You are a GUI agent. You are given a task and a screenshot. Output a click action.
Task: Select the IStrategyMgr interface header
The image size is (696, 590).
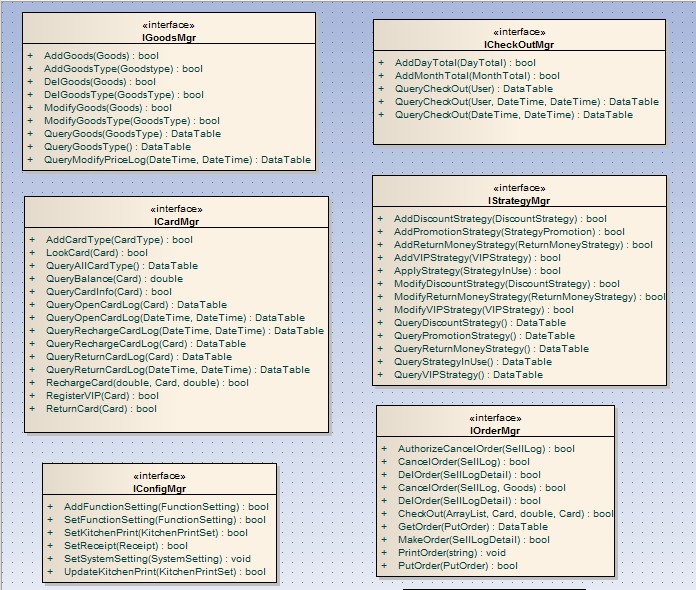[519, 191]
